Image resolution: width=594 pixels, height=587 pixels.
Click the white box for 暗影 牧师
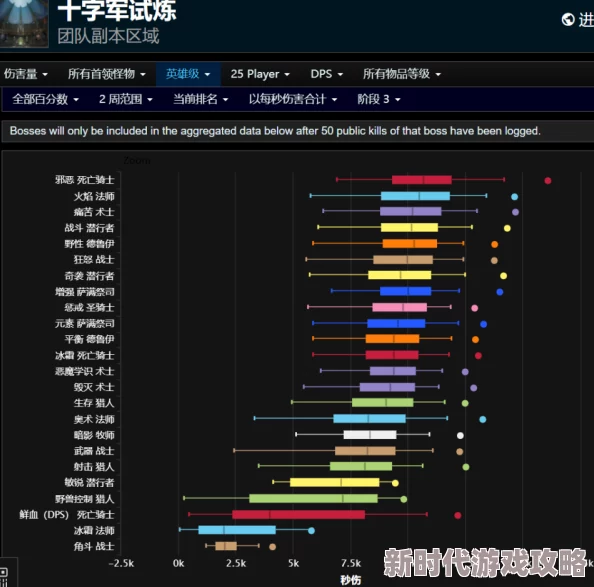[370, 435]
